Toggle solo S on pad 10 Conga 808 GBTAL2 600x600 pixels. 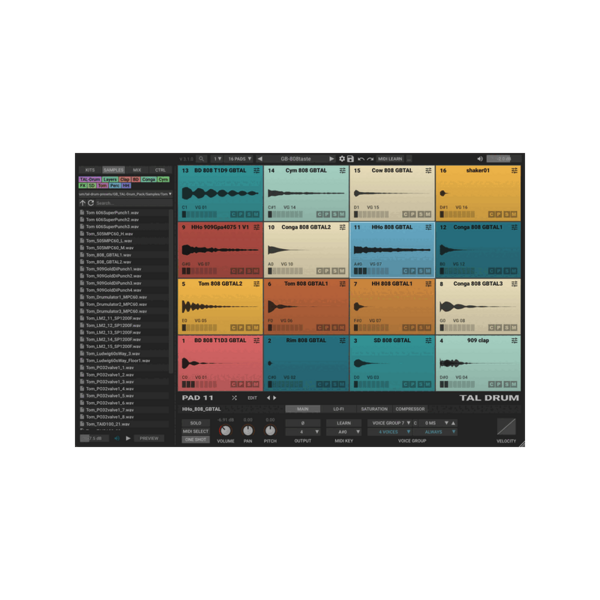coord(335,271)
